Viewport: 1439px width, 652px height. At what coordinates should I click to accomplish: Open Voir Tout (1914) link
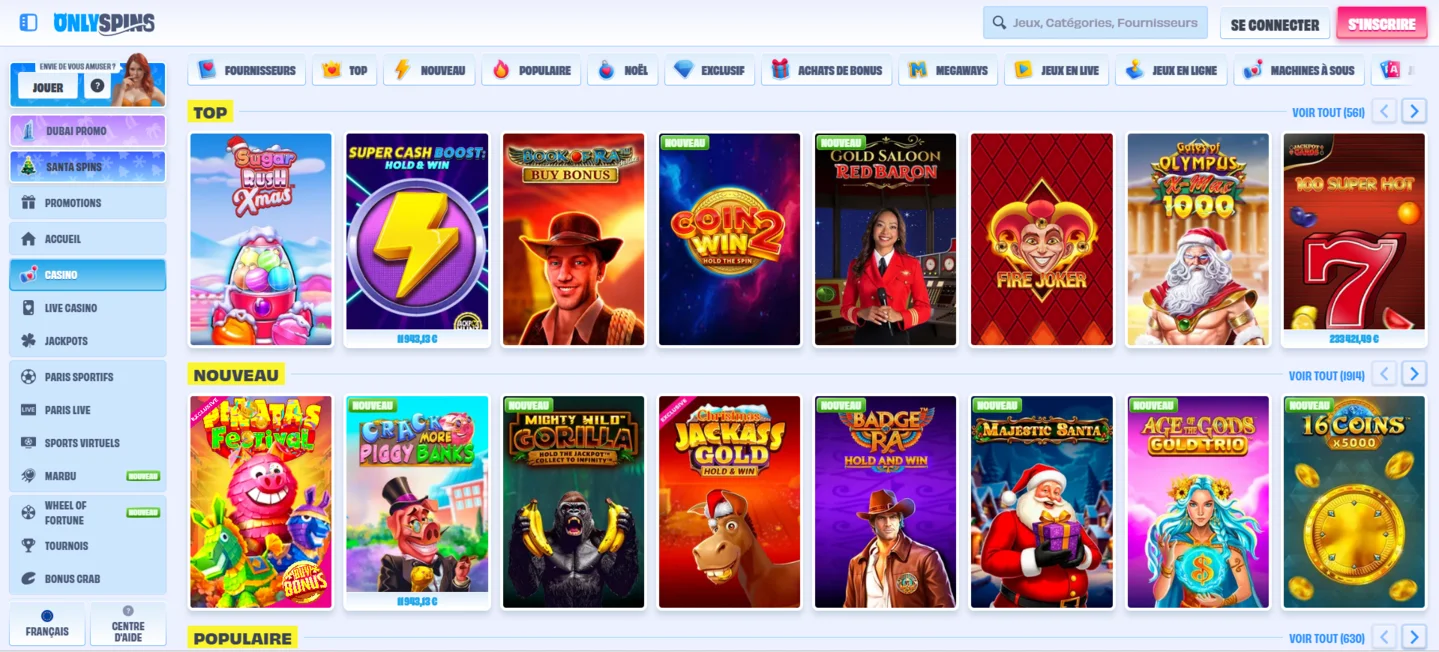(1327, 375)
